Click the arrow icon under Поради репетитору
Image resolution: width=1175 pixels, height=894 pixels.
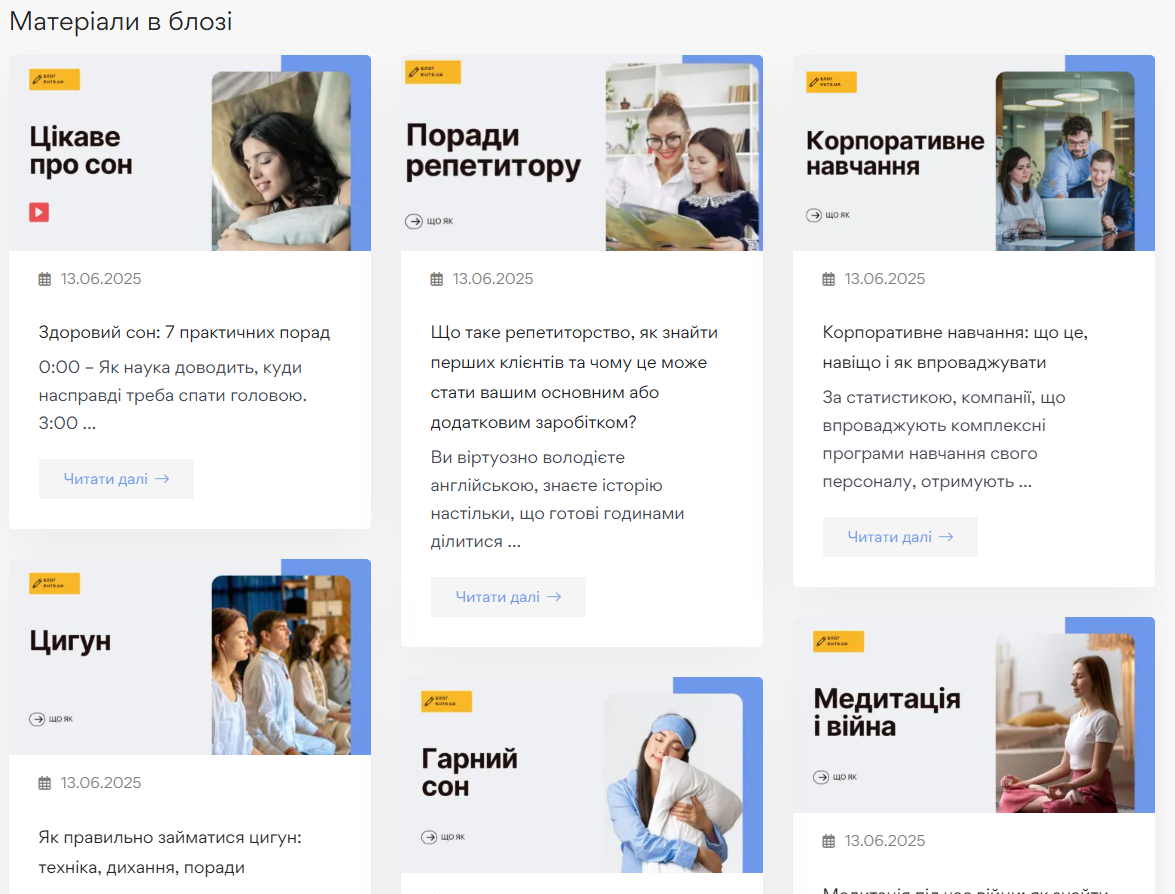(414, 221)
